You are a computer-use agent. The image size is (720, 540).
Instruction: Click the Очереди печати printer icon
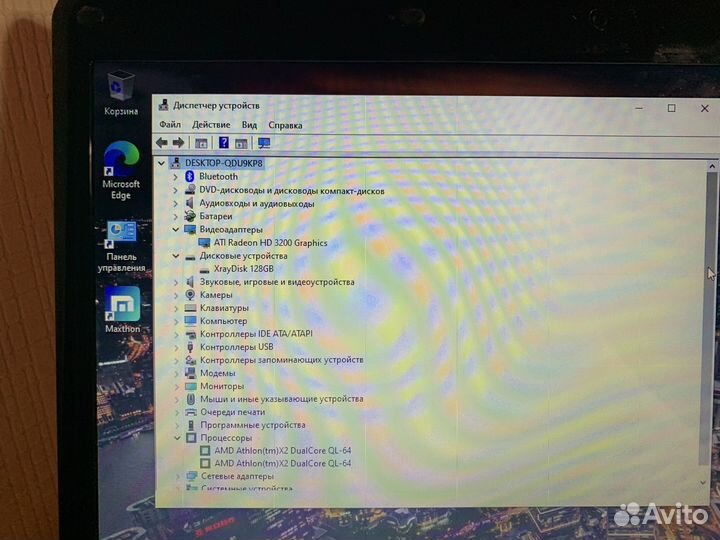191,412
